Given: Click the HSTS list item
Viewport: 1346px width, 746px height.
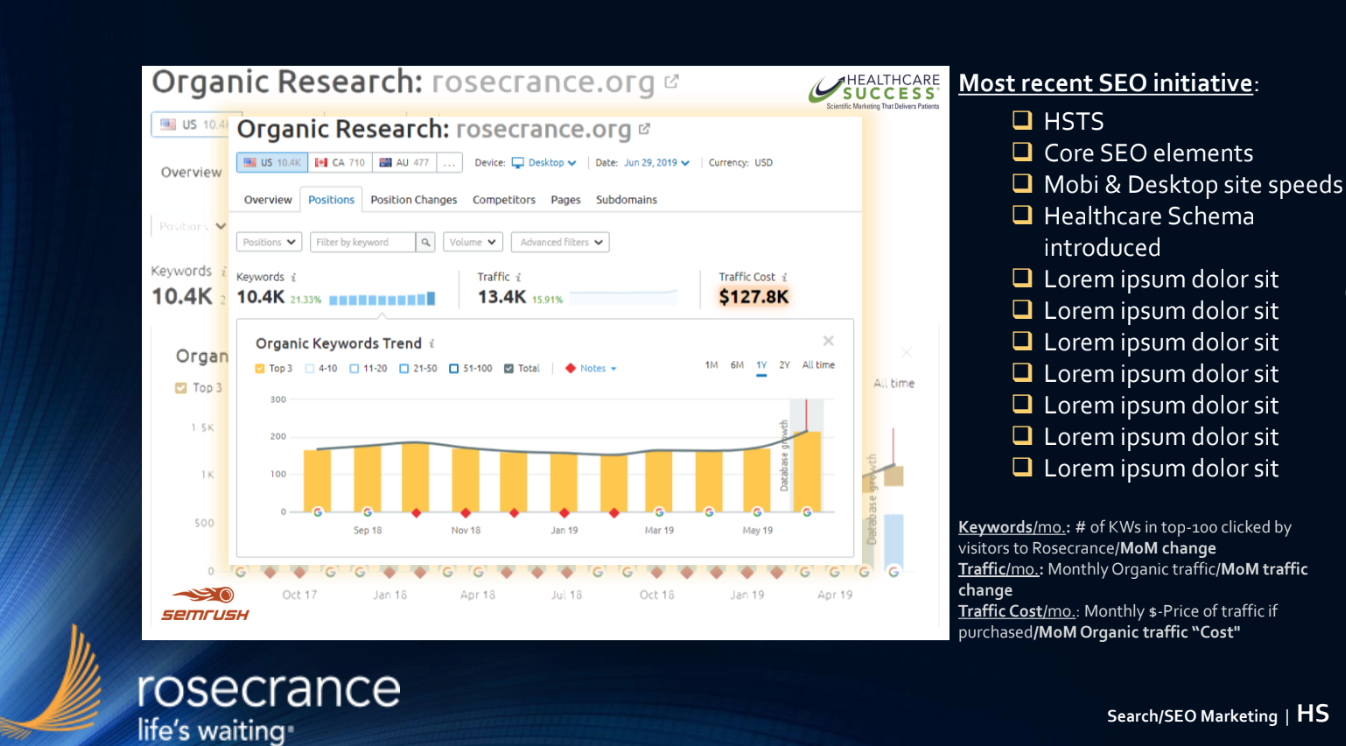Looking at the screenshot, I should pyautogui.click(x=1074, y=121).
